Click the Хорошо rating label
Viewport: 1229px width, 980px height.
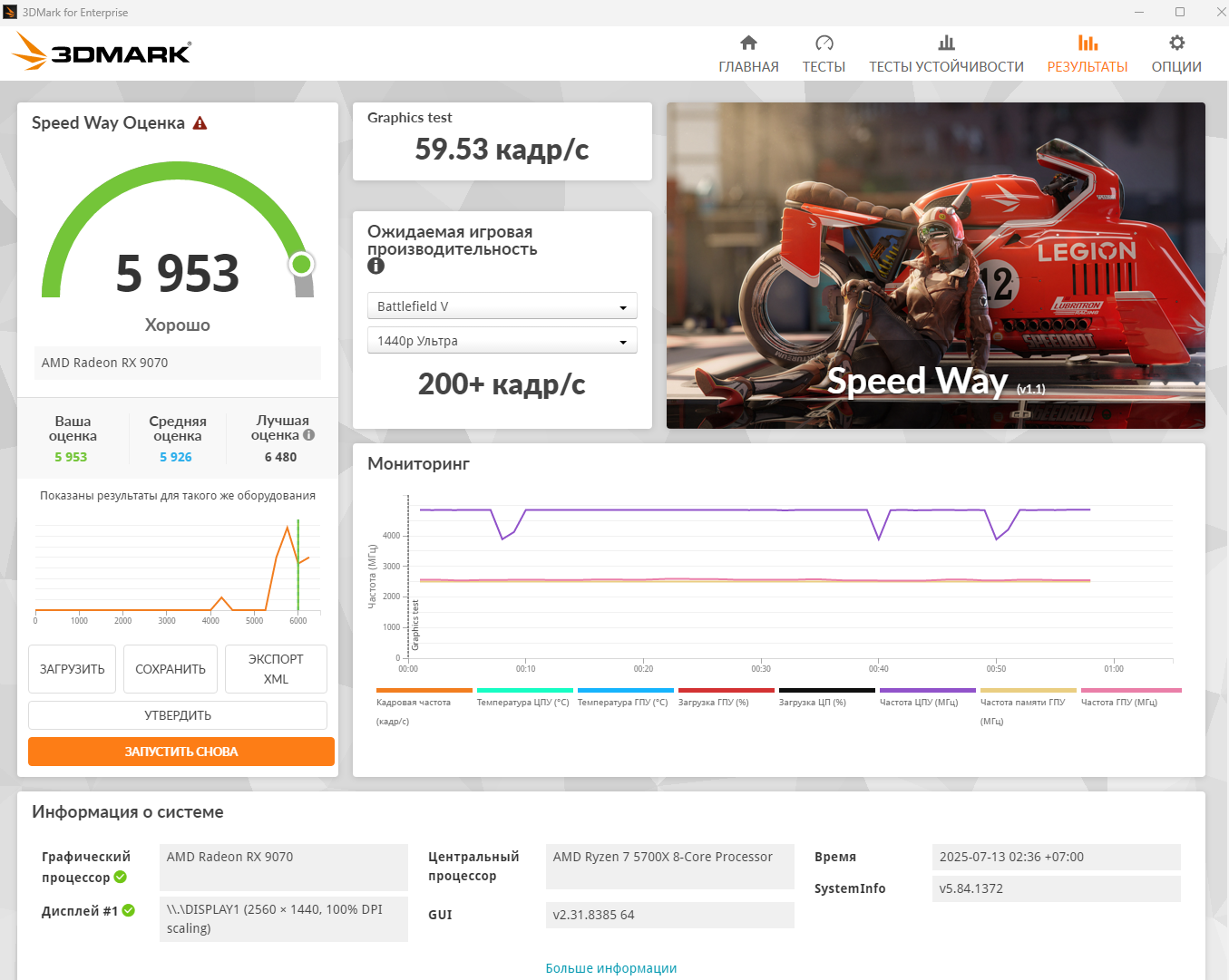pyautogui.click(x=178, y=325)
